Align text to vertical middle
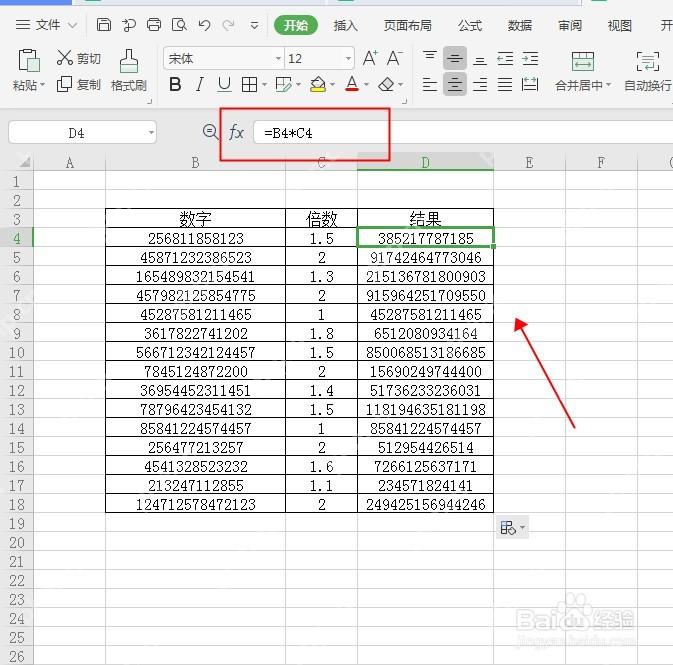Viewport: 673px width, 665px height. (x=455, y=58)
